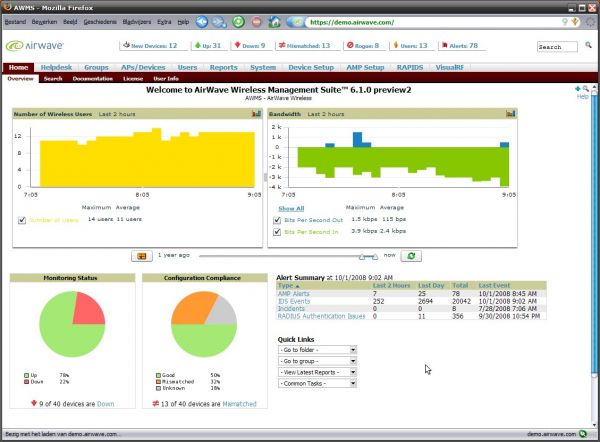Open the Alerts: 78 status indicator

tap(460, 46)
